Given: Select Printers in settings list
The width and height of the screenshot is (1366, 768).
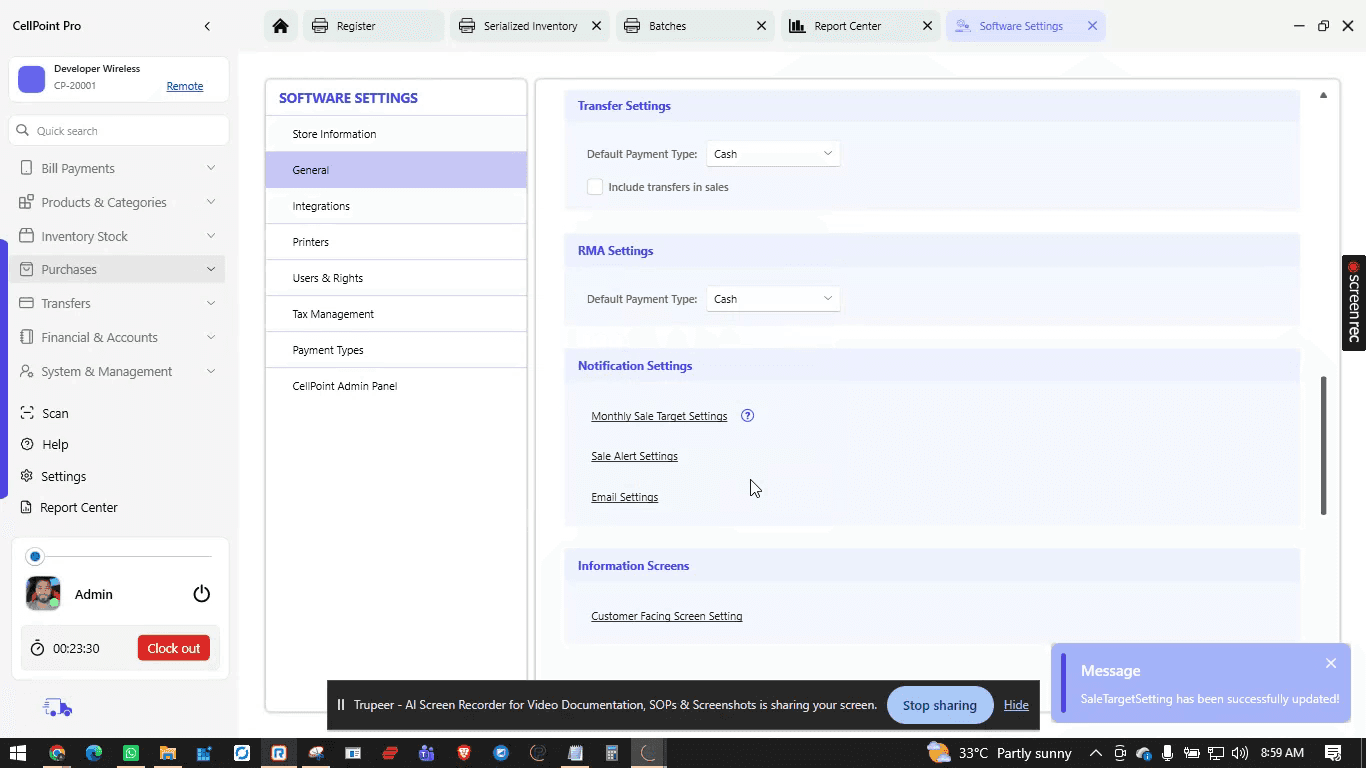Looking at the screenshot, I should (396, 242).
